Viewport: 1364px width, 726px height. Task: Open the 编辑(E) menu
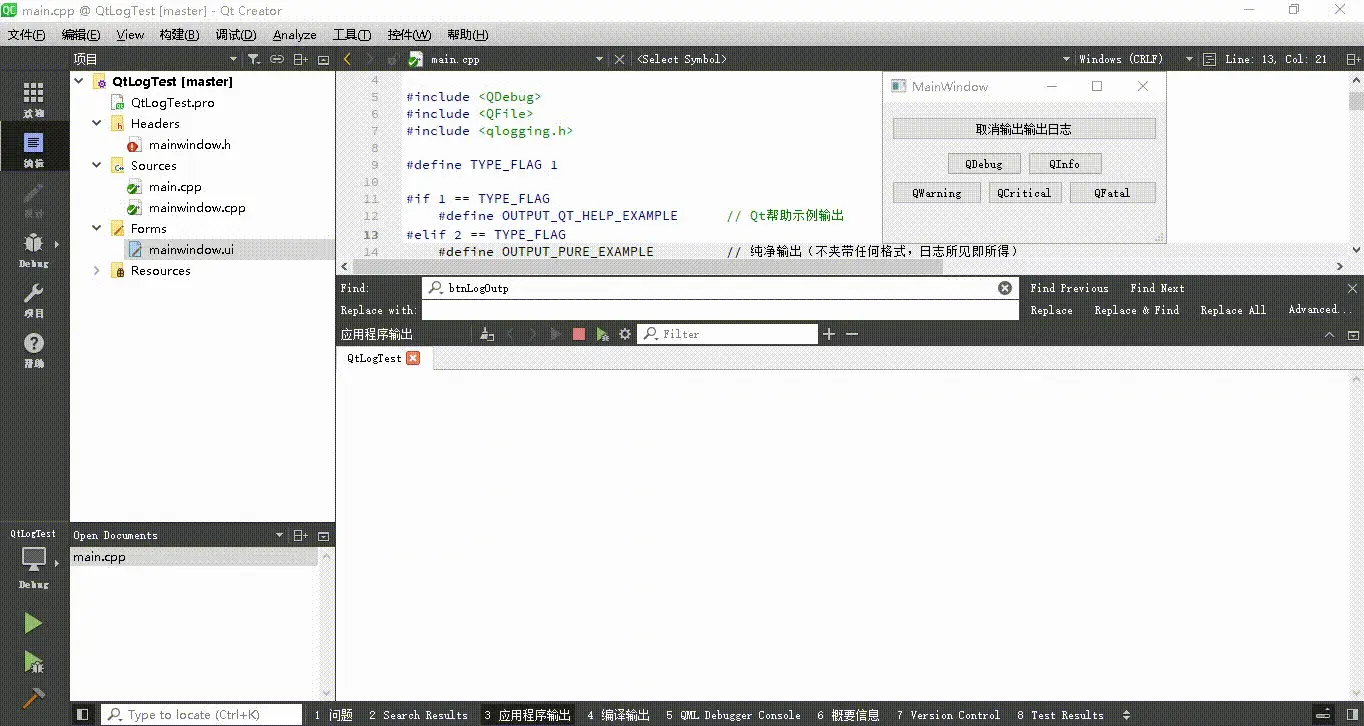pos(81,35)
